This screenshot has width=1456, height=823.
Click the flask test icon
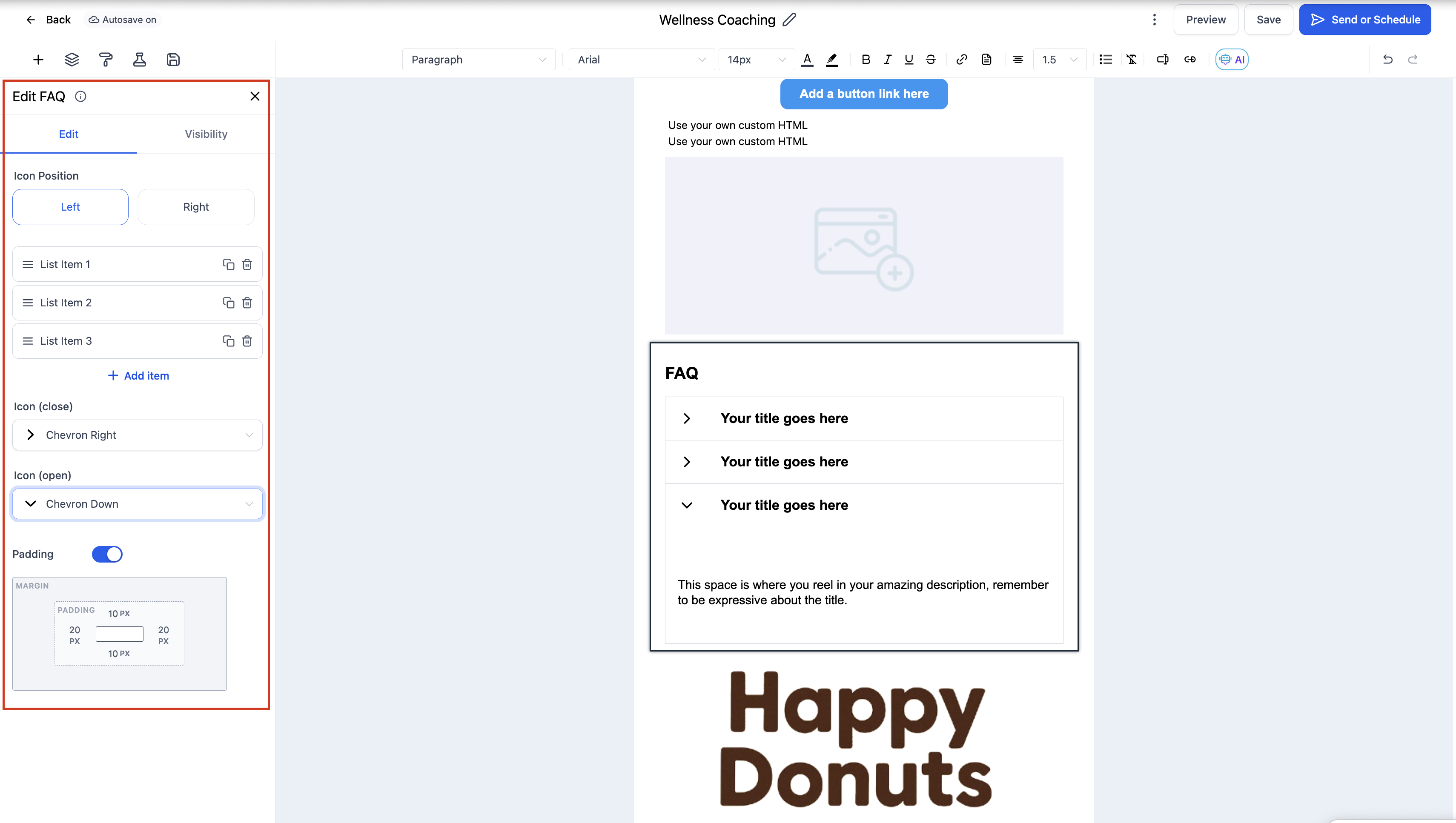click(139, 59)
